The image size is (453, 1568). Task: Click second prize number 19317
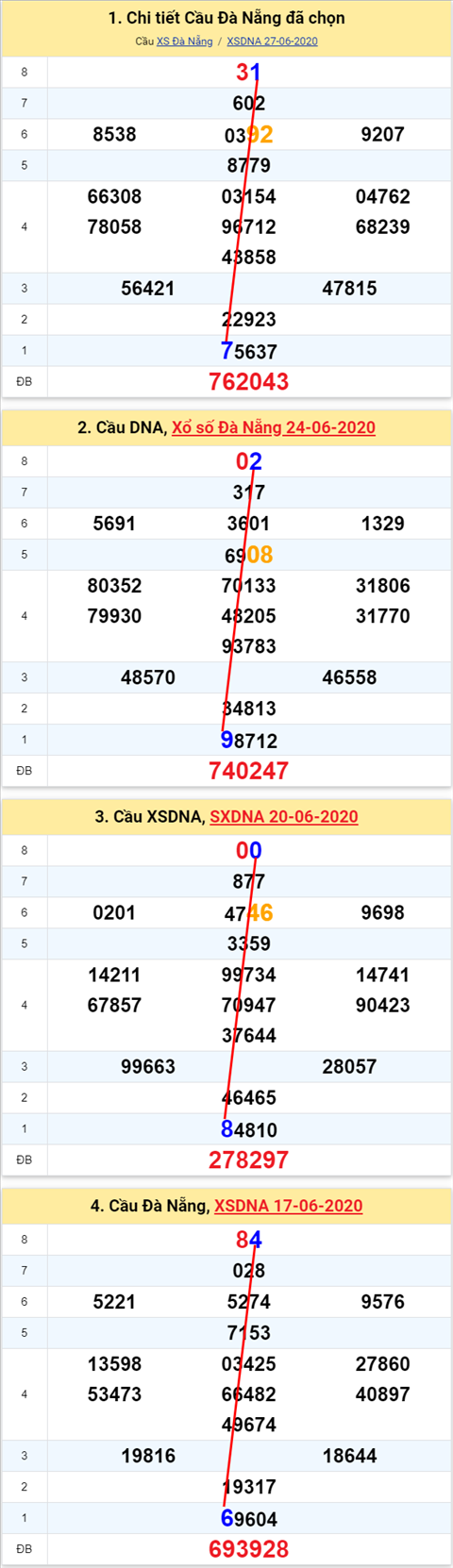pos(249,1487)
